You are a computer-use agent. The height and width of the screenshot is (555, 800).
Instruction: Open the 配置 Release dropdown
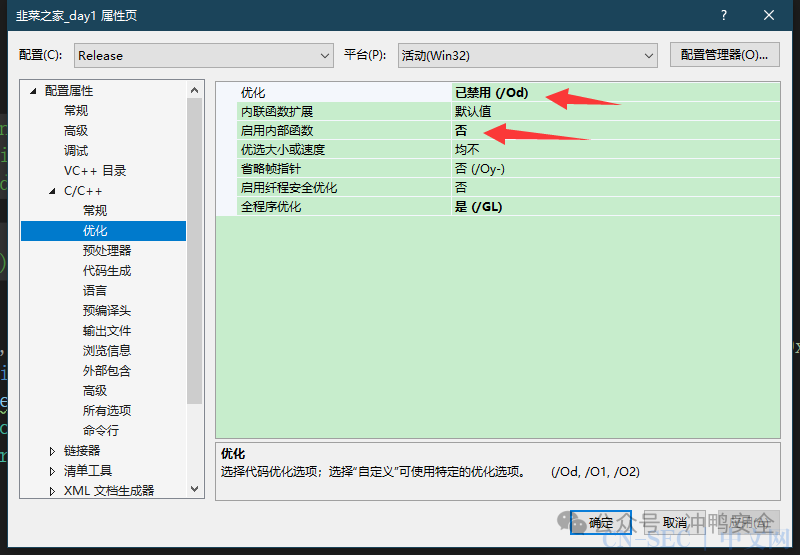(204, 55)
